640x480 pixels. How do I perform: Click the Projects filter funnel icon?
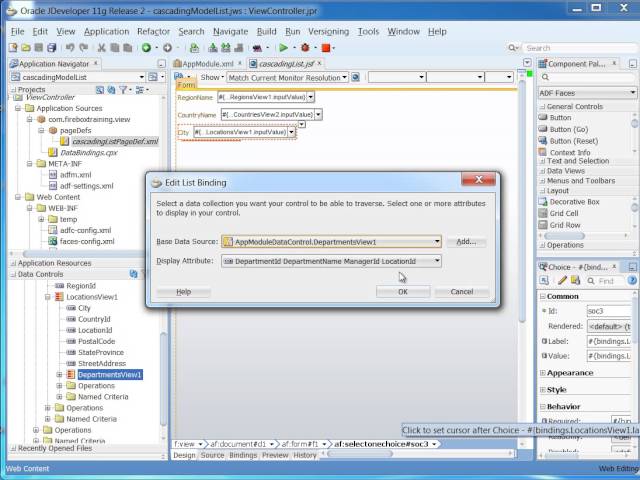click(x=123, y=89)
